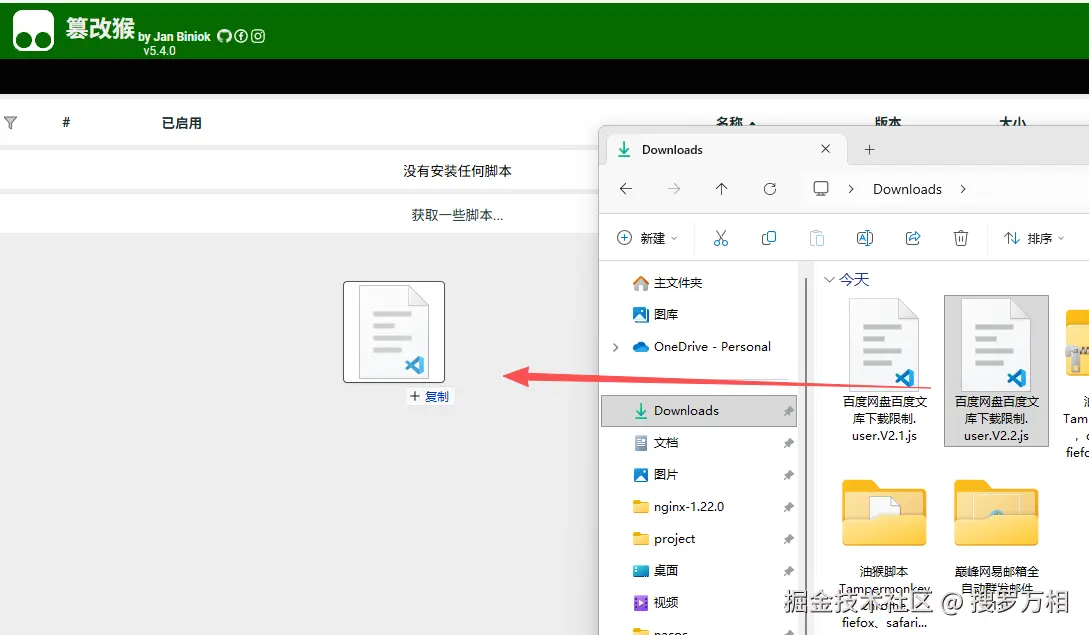Image resolution: width=1089 pixels, height=635 pixels.
Task: Expand chevron after Downloads breadcrumb
Action: (963, 189)
